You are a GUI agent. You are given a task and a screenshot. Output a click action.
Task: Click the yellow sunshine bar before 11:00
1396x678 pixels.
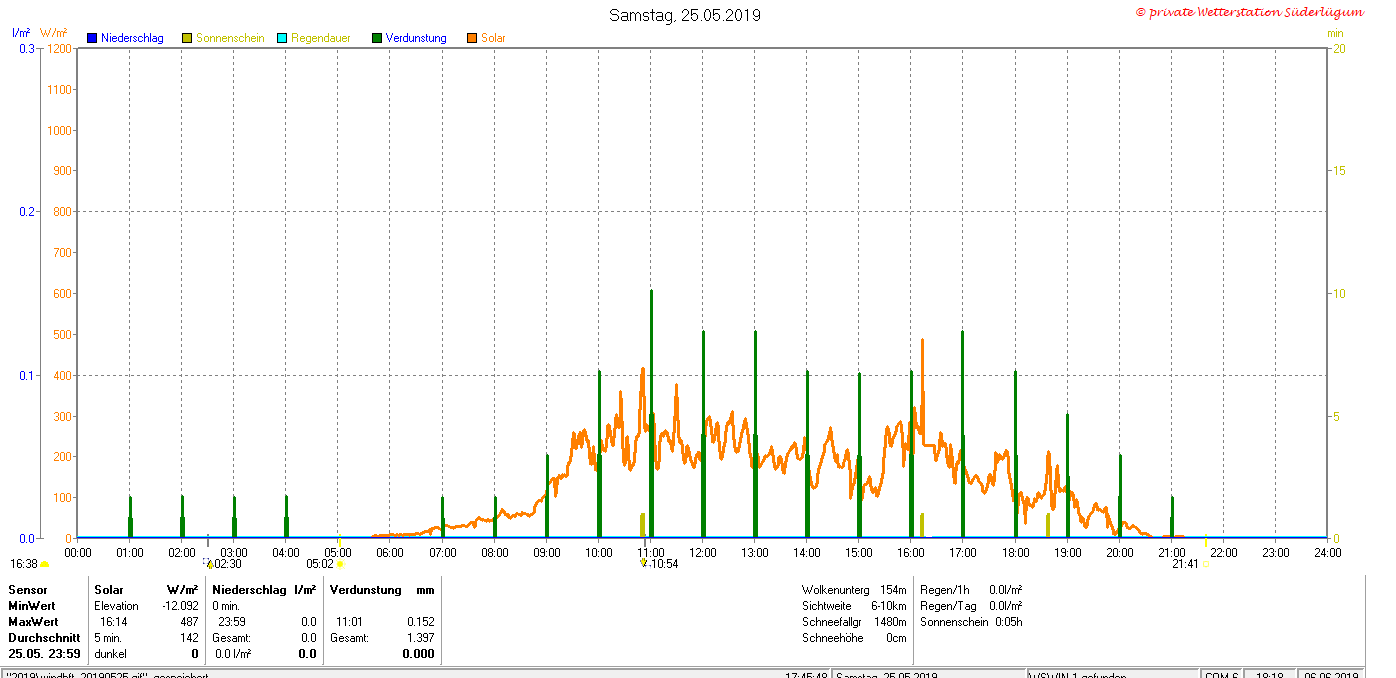[x=642, y=525]
